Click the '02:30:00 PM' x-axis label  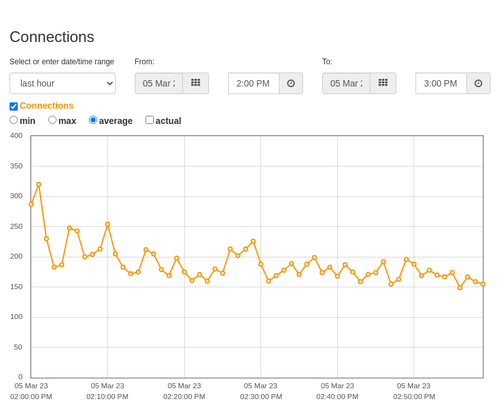(261, 397)
